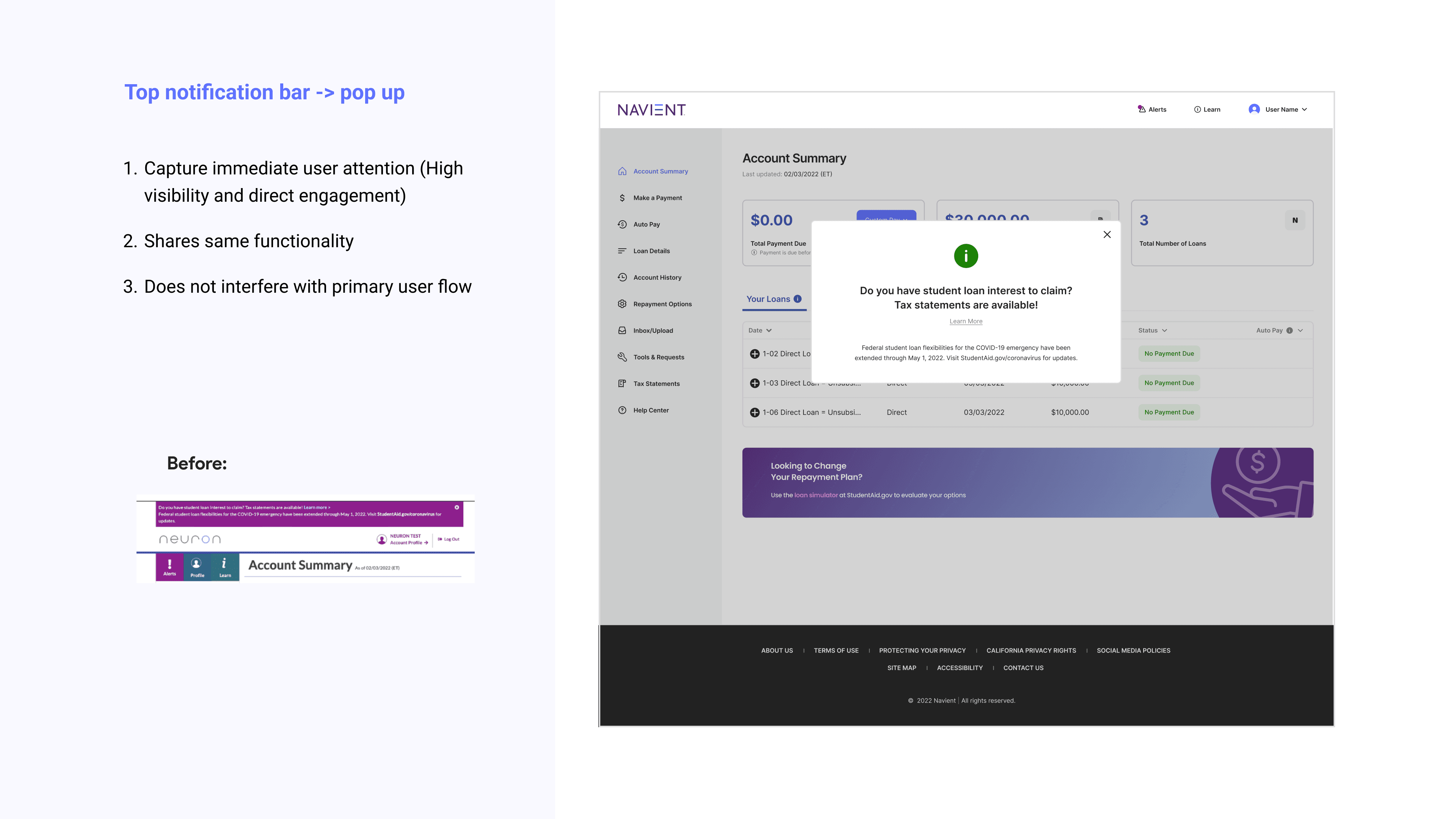Open Social Media Policies in the footer

coord(1133,651)
